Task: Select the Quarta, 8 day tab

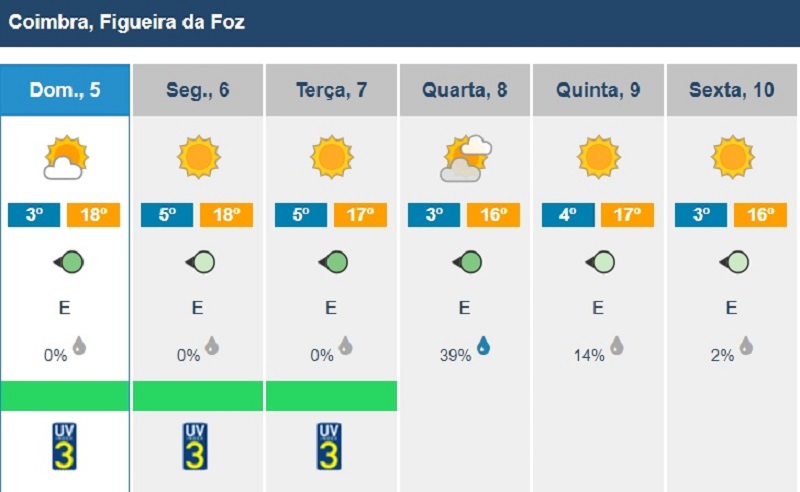Action: pos(465,90)
